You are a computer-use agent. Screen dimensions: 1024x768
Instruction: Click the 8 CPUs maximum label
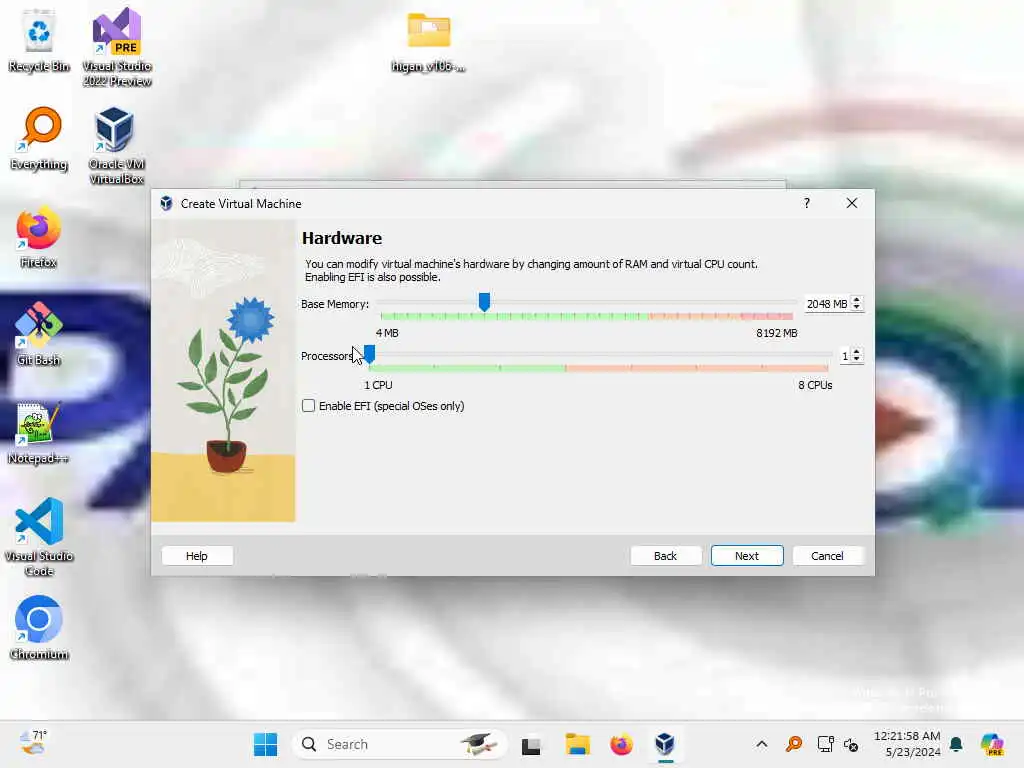[815, 385]
